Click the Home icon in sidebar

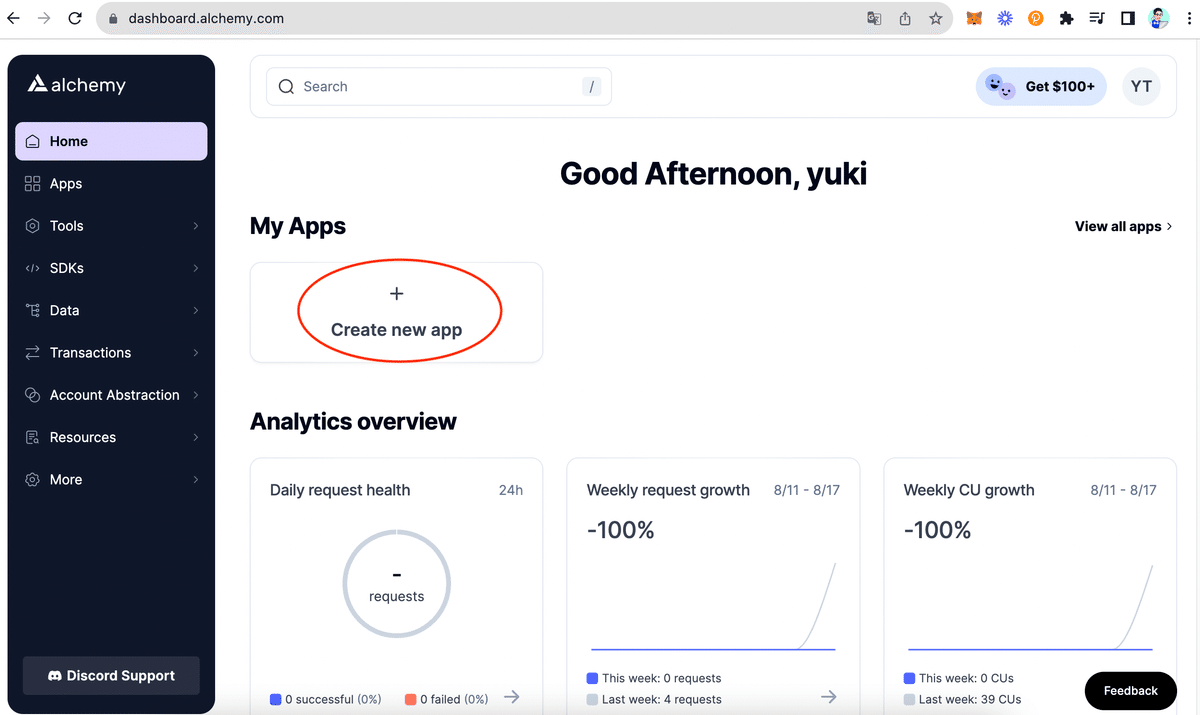click(33, 142)
